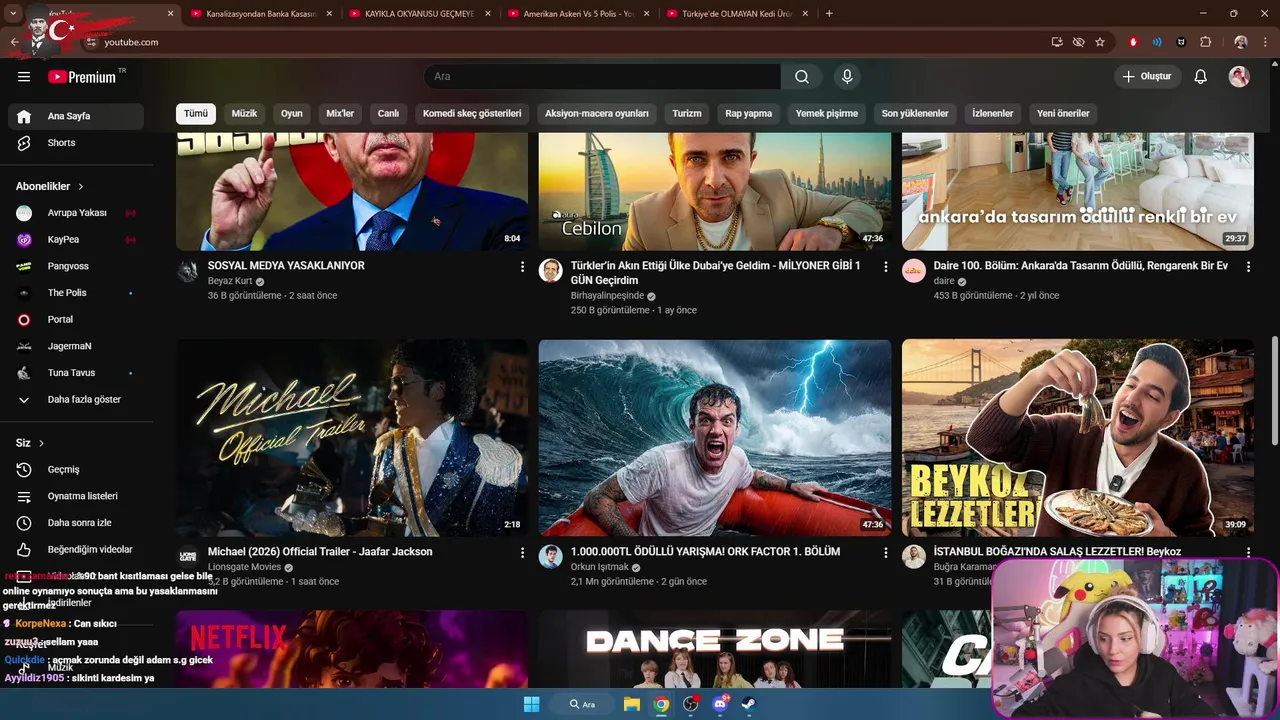1280x720 pixels.
Task: Open the KayPea subscription channel
Action: pos(76,240)
